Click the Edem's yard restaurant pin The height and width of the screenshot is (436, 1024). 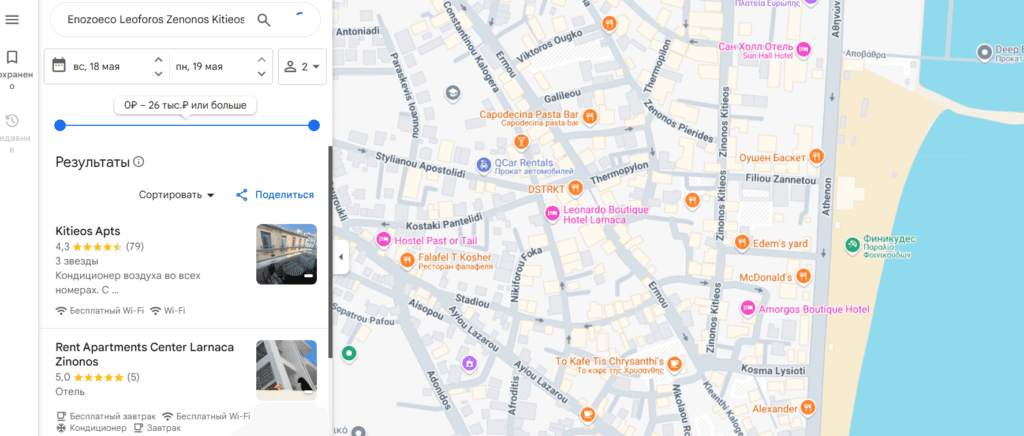[741, 243]
